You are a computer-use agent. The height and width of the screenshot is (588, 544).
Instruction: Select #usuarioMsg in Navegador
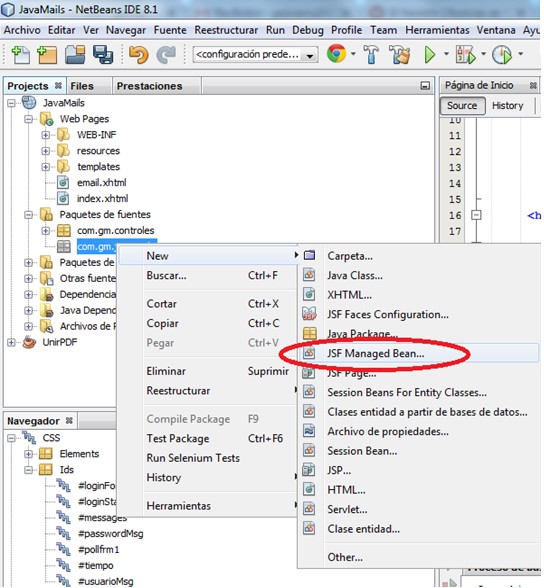point(105,582)
